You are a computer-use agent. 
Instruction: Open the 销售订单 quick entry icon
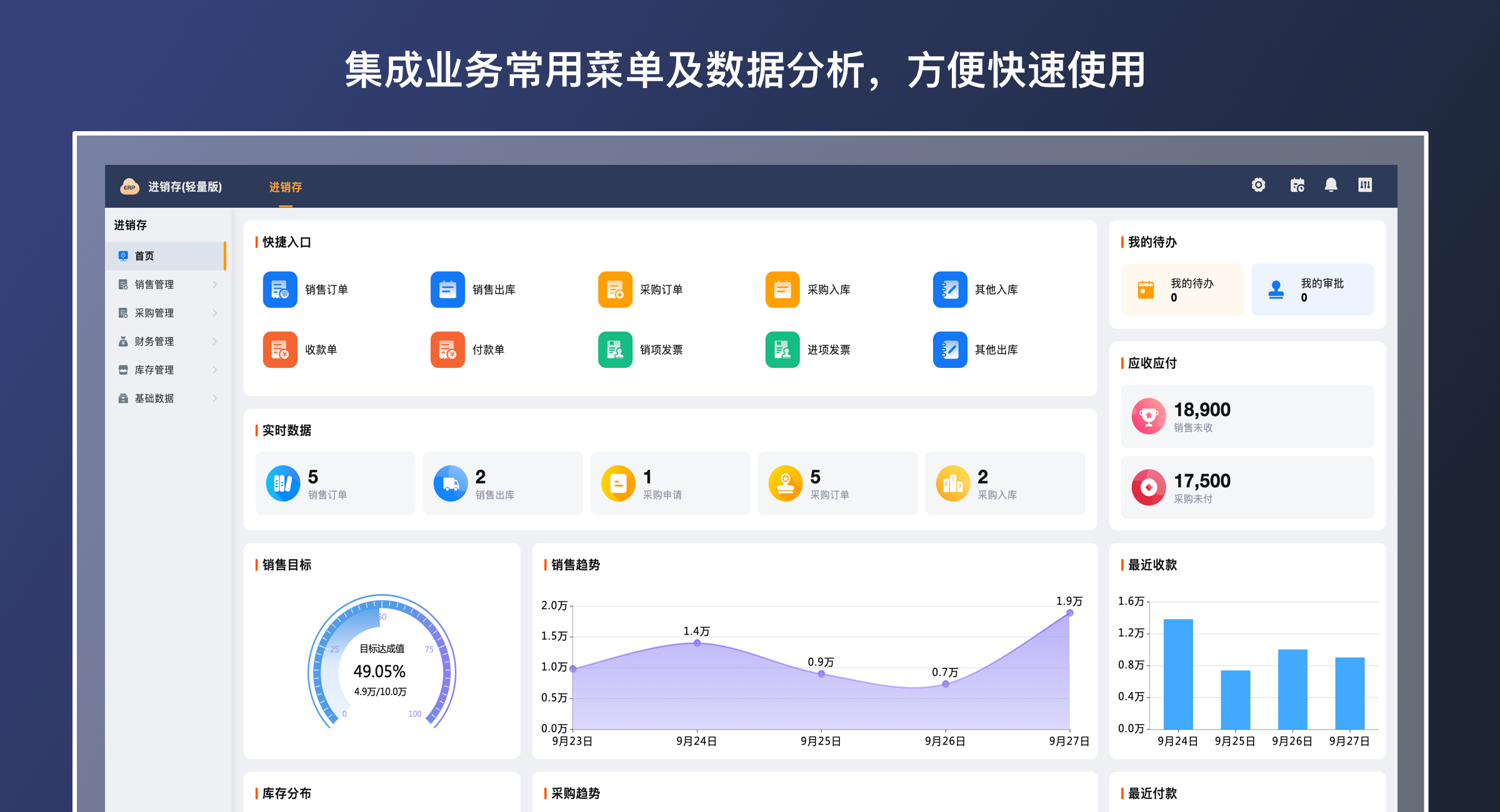[280, 289]
